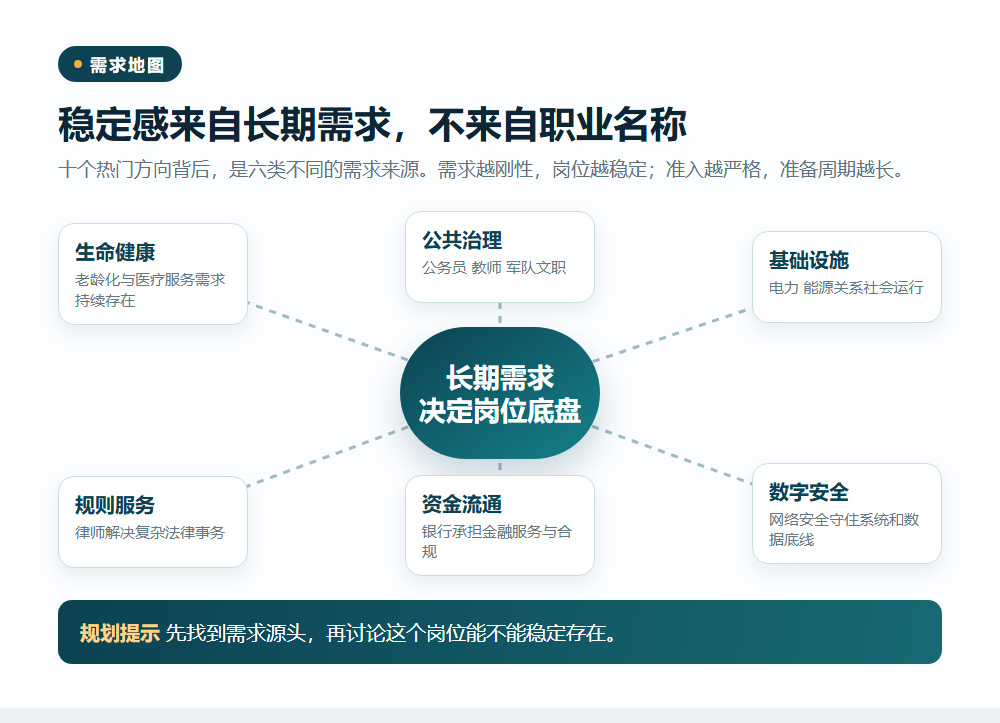This screenshot has width=1000, height=723.
Task: Select the 基础设施 card title
Action: point(809,260)
